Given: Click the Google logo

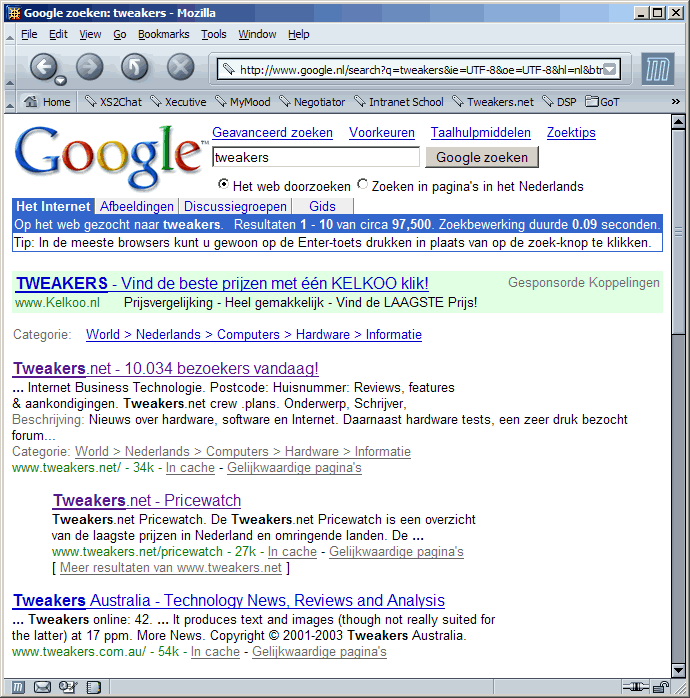Looking at the screenshot, I should click(x=110, y=156).
